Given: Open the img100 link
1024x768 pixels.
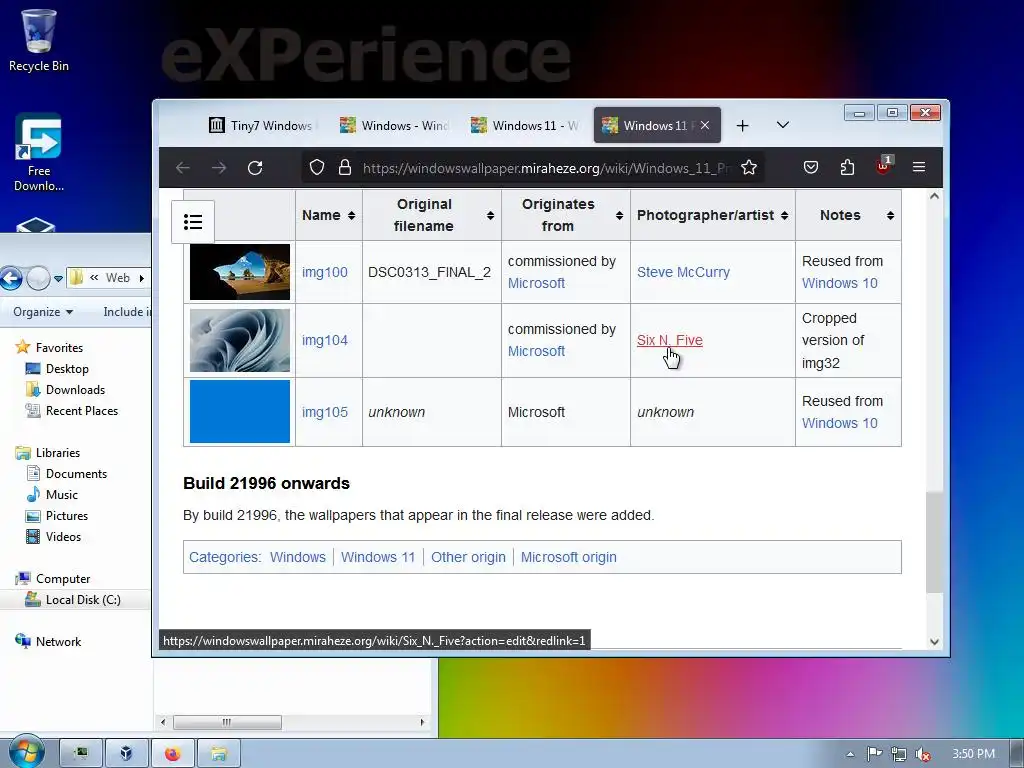Looking at the screenshot, I should [x=325, y=272].
